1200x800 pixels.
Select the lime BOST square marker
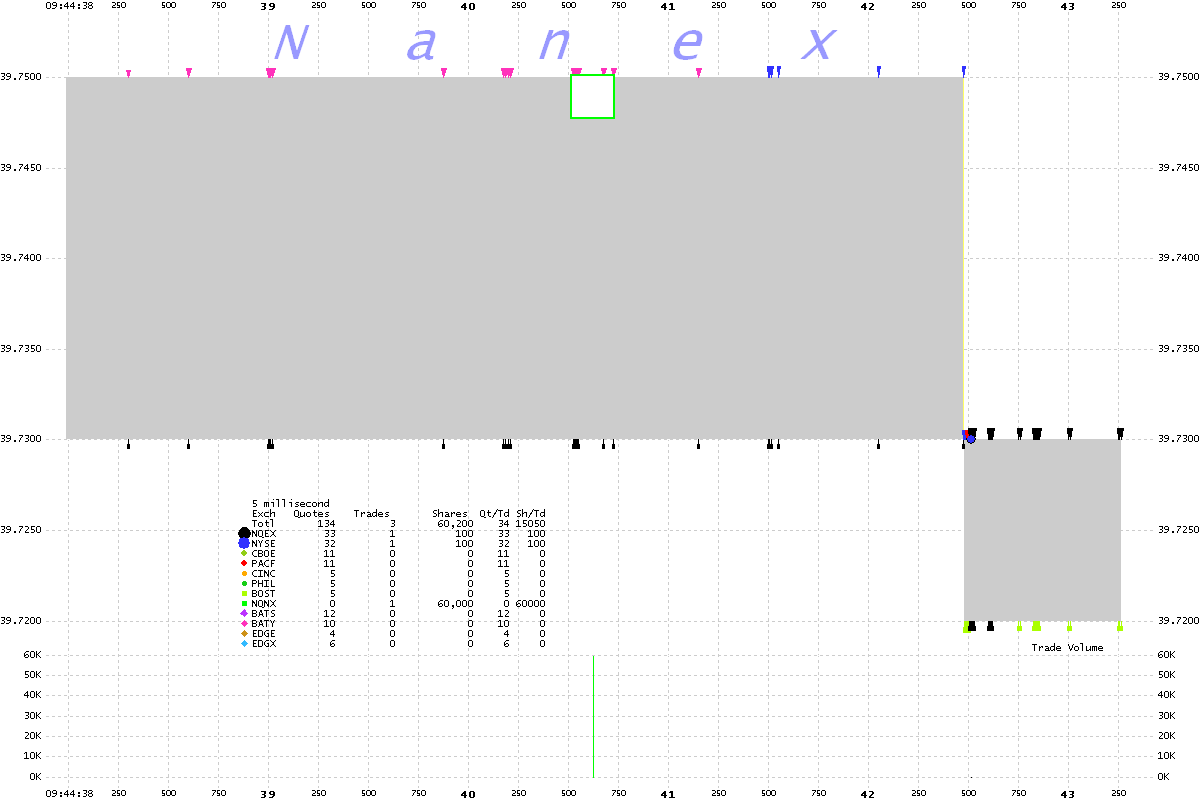[244, 593]
